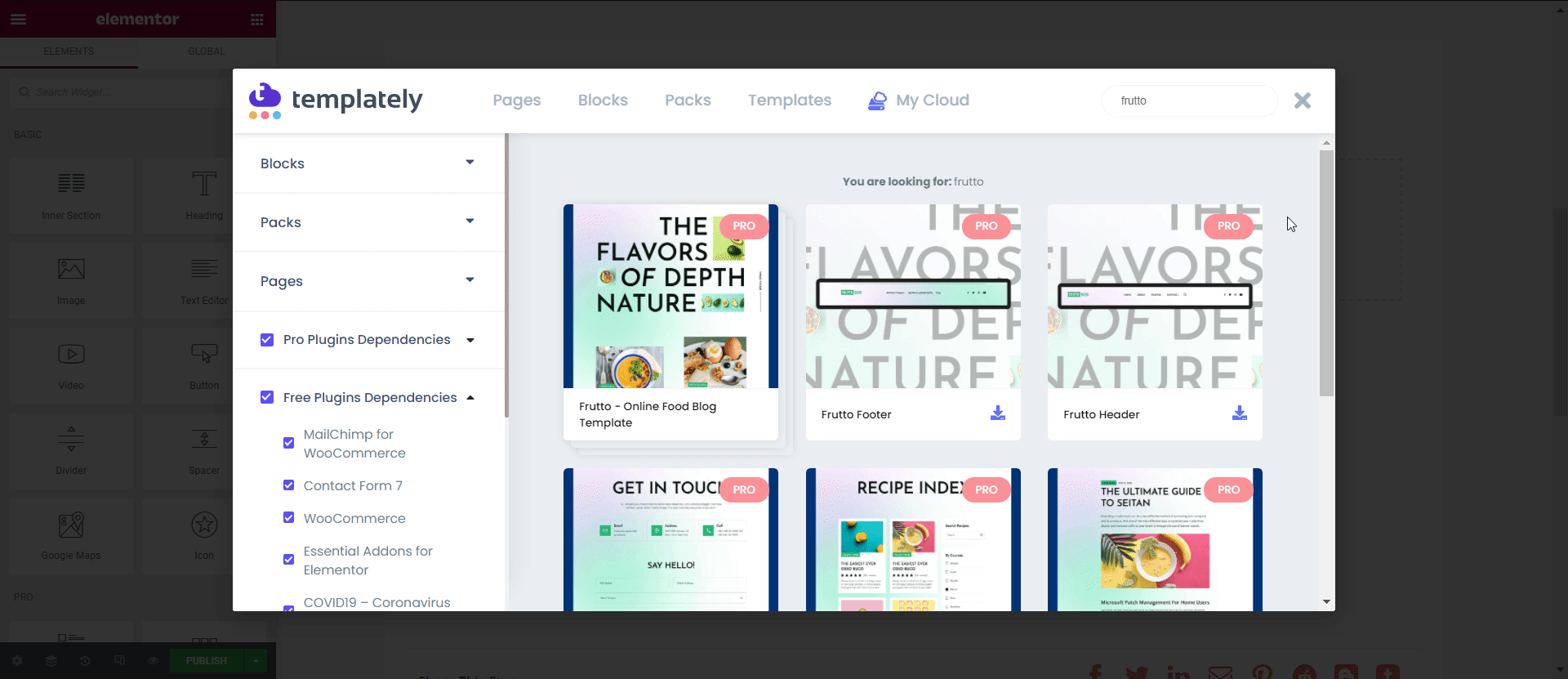The height and width of the screenshot is (679, 1568).
Task: Click the PRO badge on Frutto Footer
Action: click(x=986, y=226)
